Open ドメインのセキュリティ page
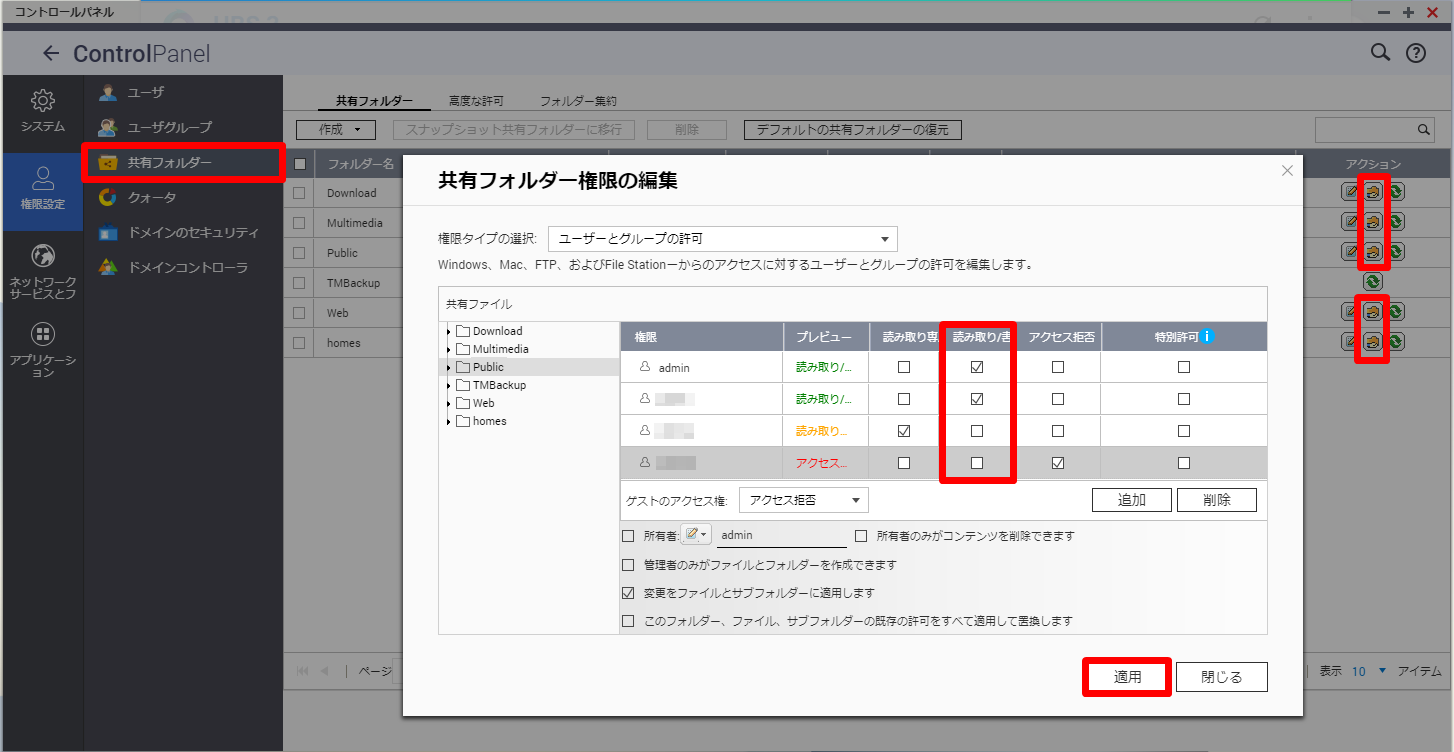 click(183, 232)
